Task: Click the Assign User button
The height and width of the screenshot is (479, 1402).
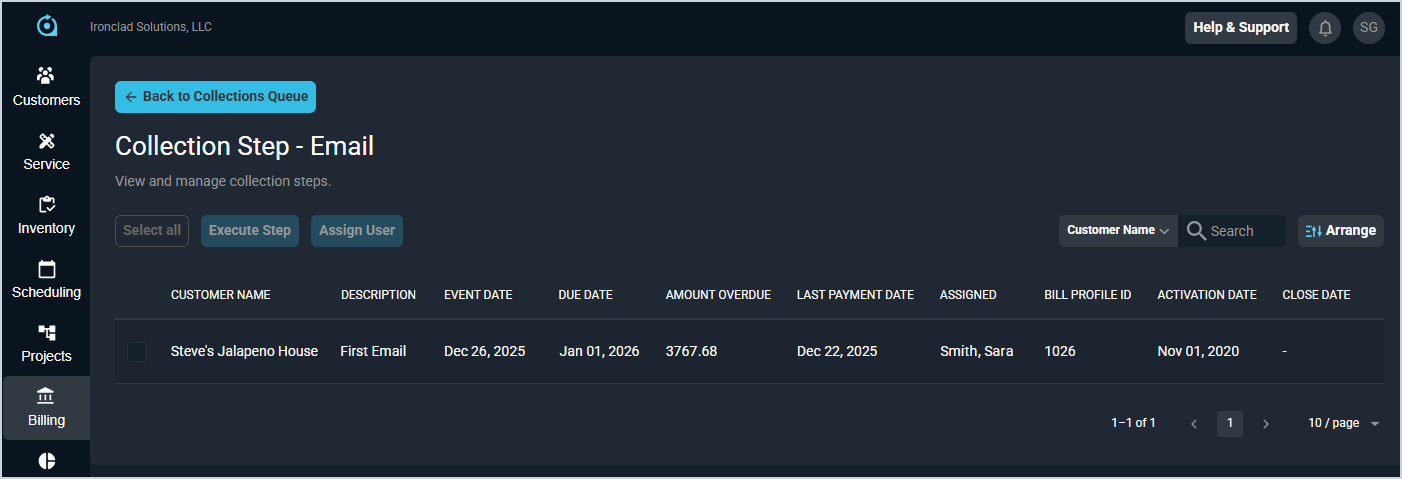Action: [x=357, y=230]
